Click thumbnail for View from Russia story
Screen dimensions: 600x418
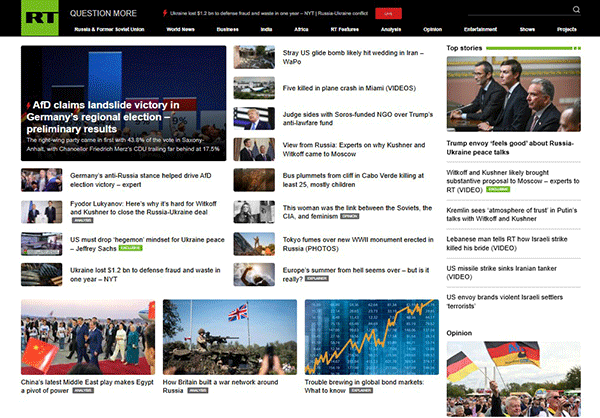point(254,149)
